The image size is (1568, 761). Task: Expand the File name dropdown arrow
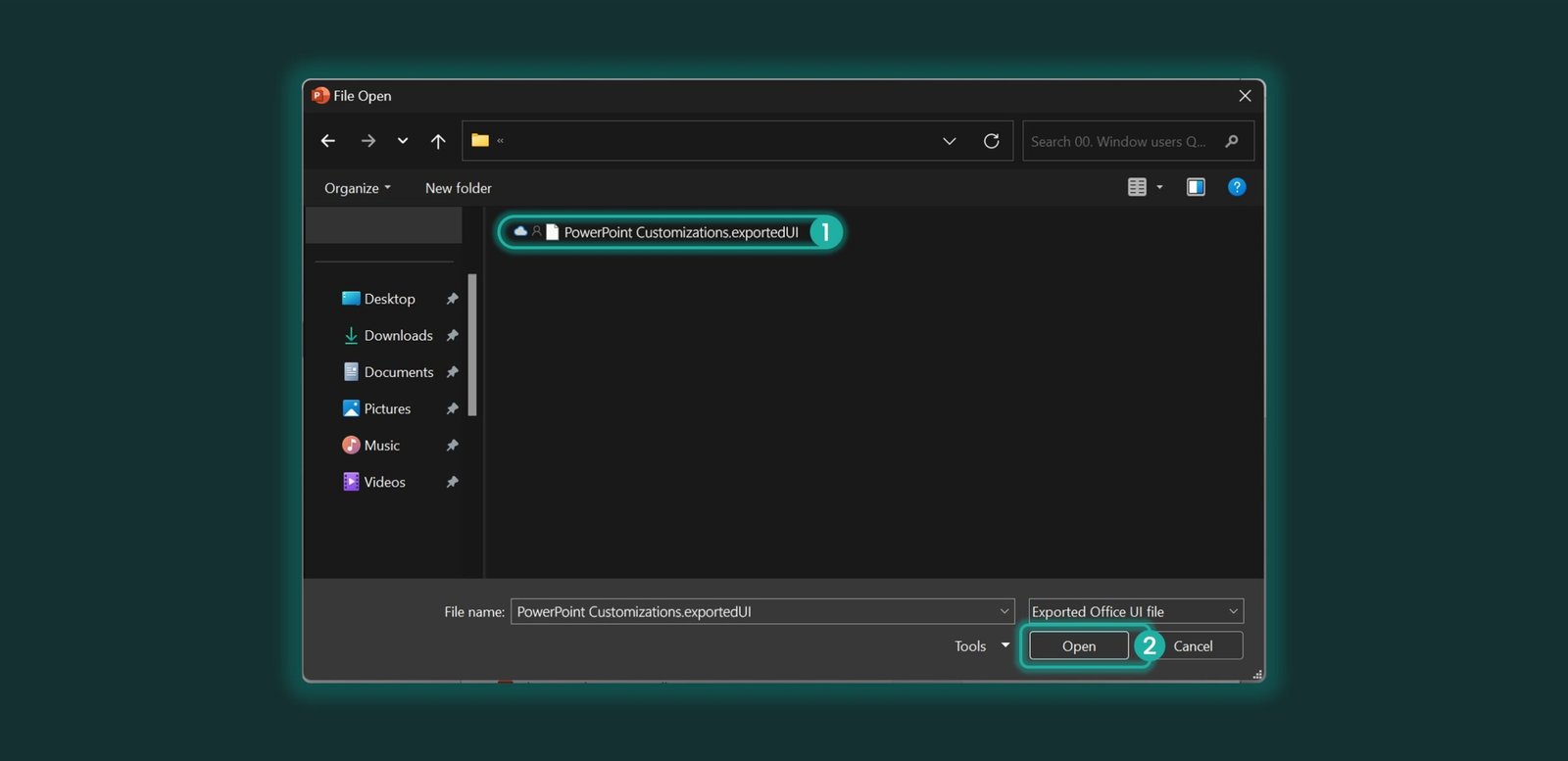click(x=1004, y=611)
